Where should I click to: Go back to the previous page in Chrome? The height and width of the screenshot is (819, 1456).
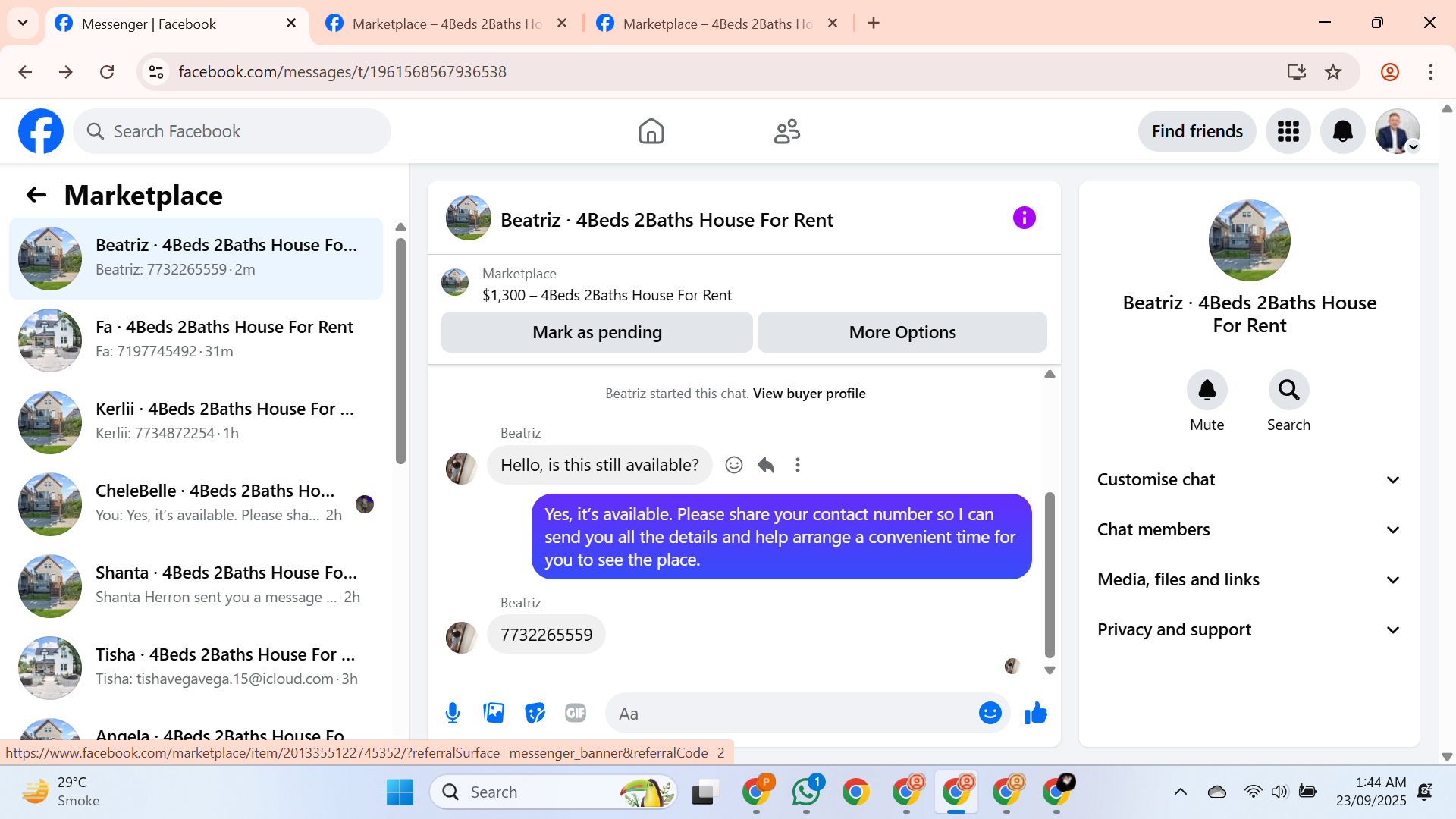[25, 72]
